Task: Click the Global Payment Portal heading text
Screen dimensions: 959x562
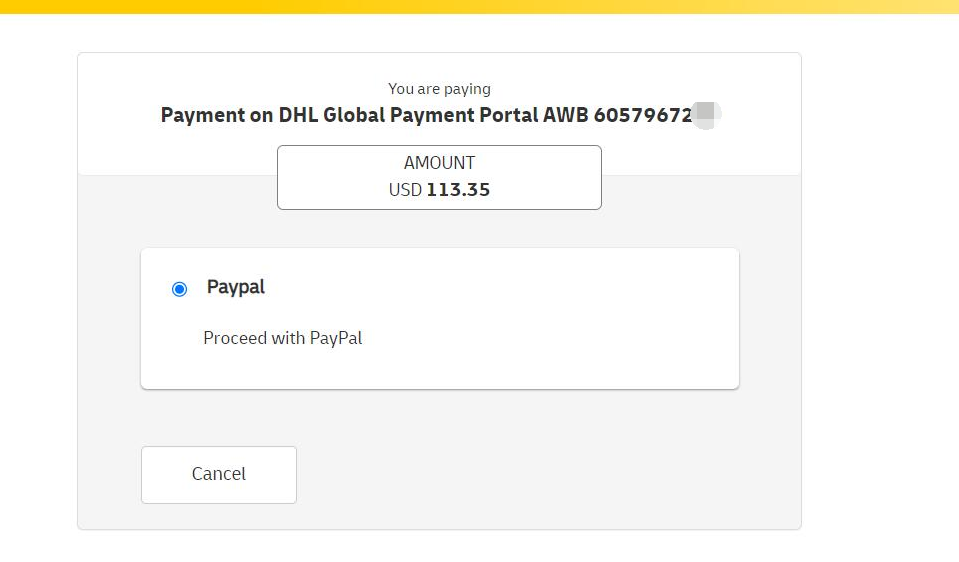Action: coord(431,114)
